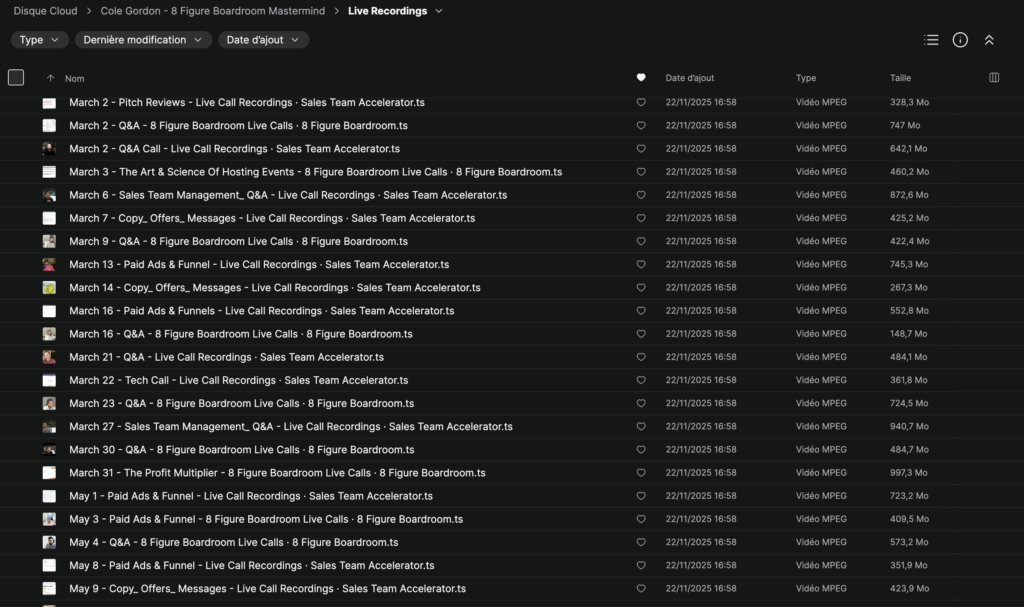Favorite March 31 - The Profit Multiplier file
Screen dimensions: 1024x607
[641, 472]
